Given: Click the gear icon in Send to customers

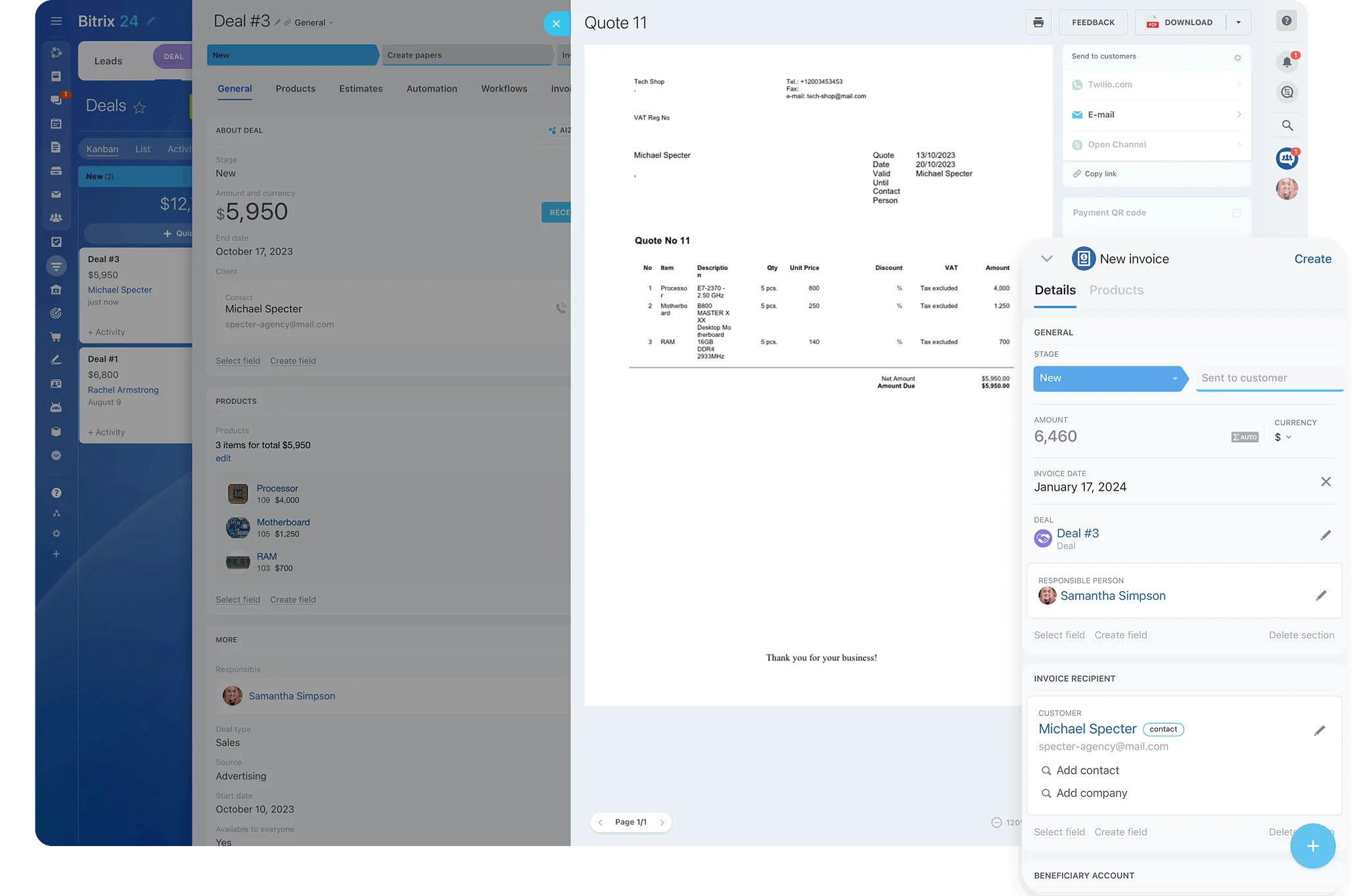Looking at the screenshot, I should click(1237, 58).
